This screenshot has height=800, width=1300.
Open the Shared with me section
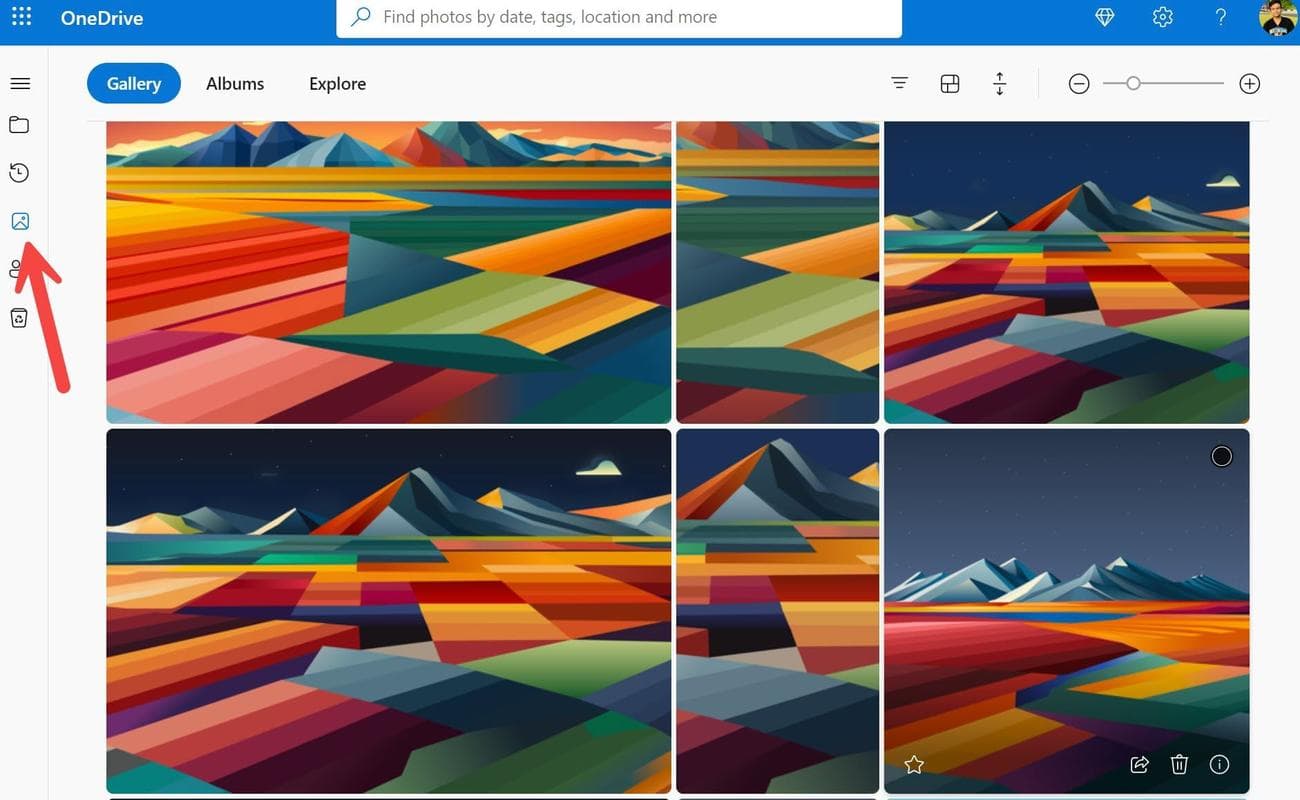[x=18, y=268]
